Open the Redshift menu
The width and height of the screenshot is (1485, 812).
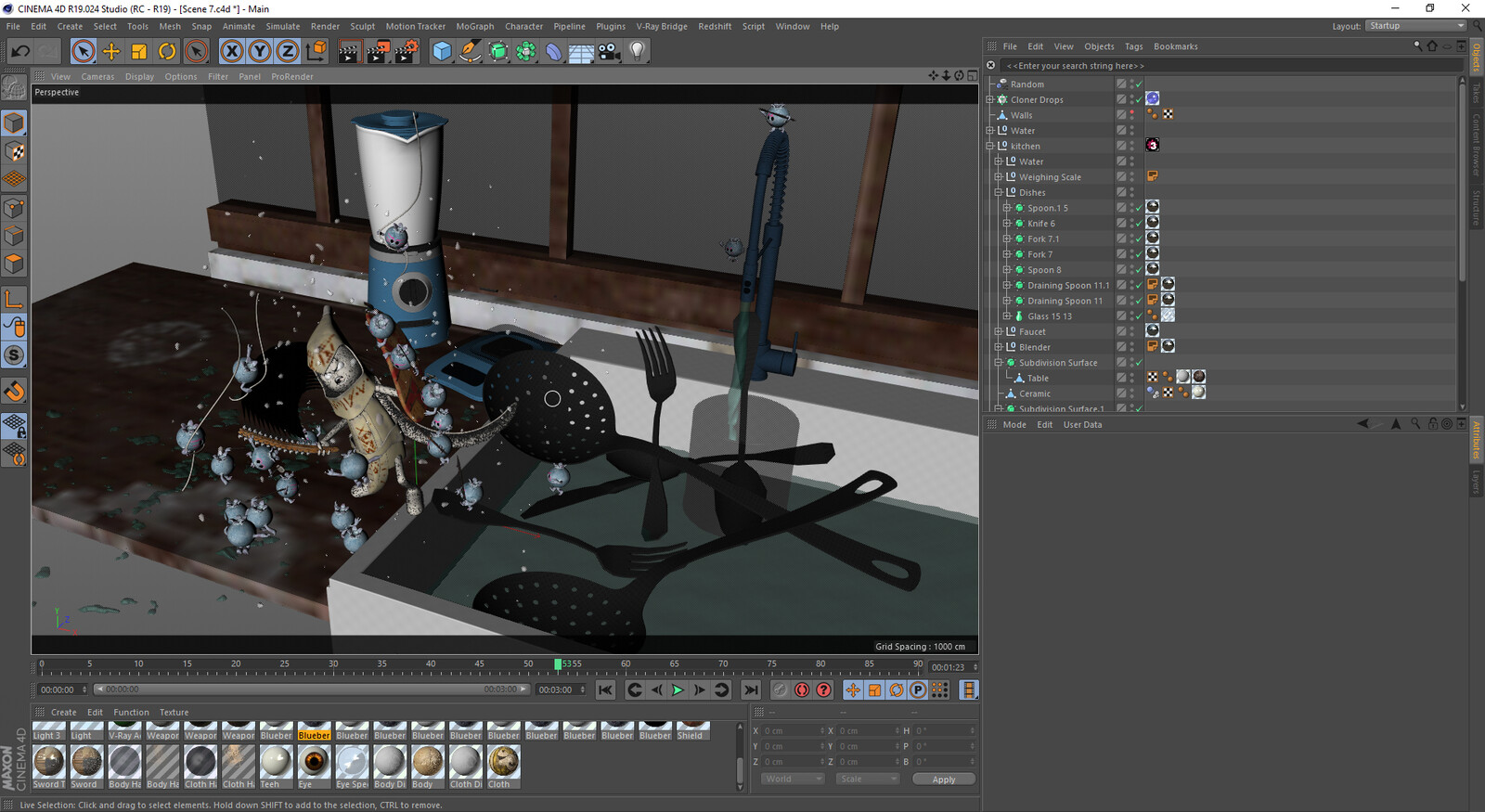pos(715,26)
